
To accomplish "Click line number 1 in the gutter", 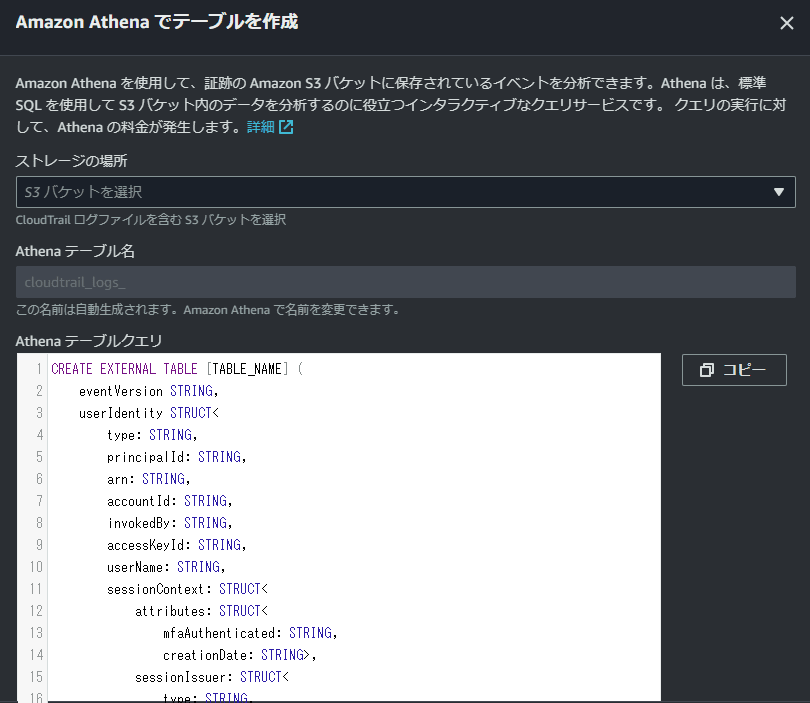I will [39, 369].
